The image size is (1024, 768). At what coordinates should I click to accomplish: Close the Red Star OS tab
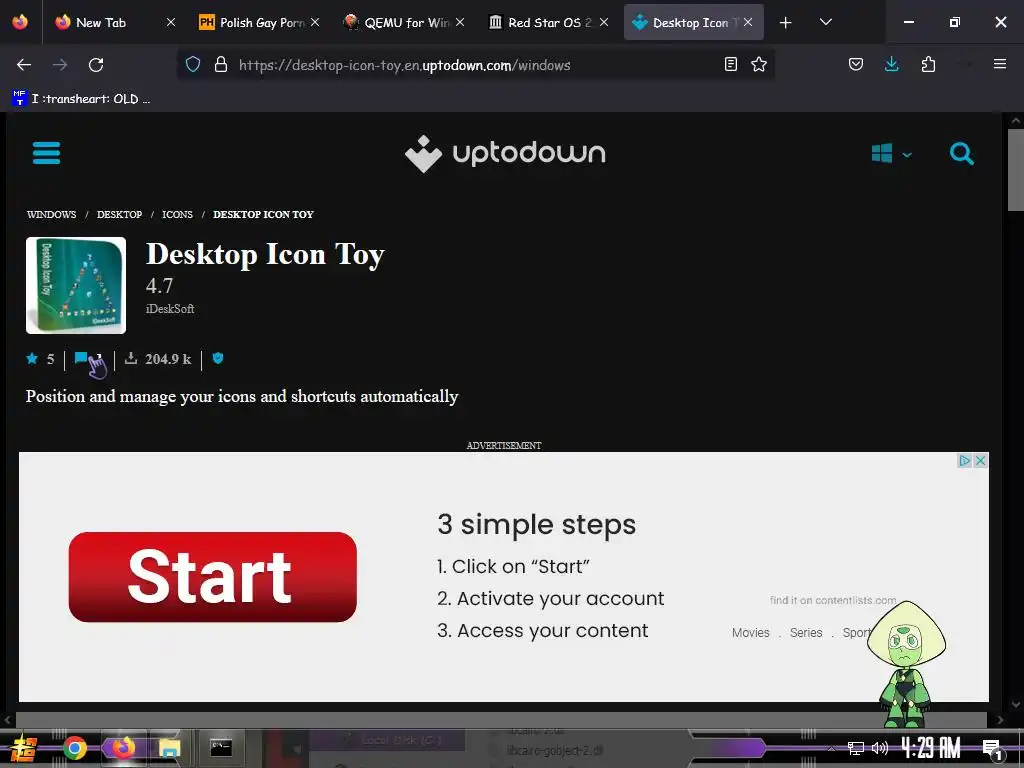pos(604,22)
